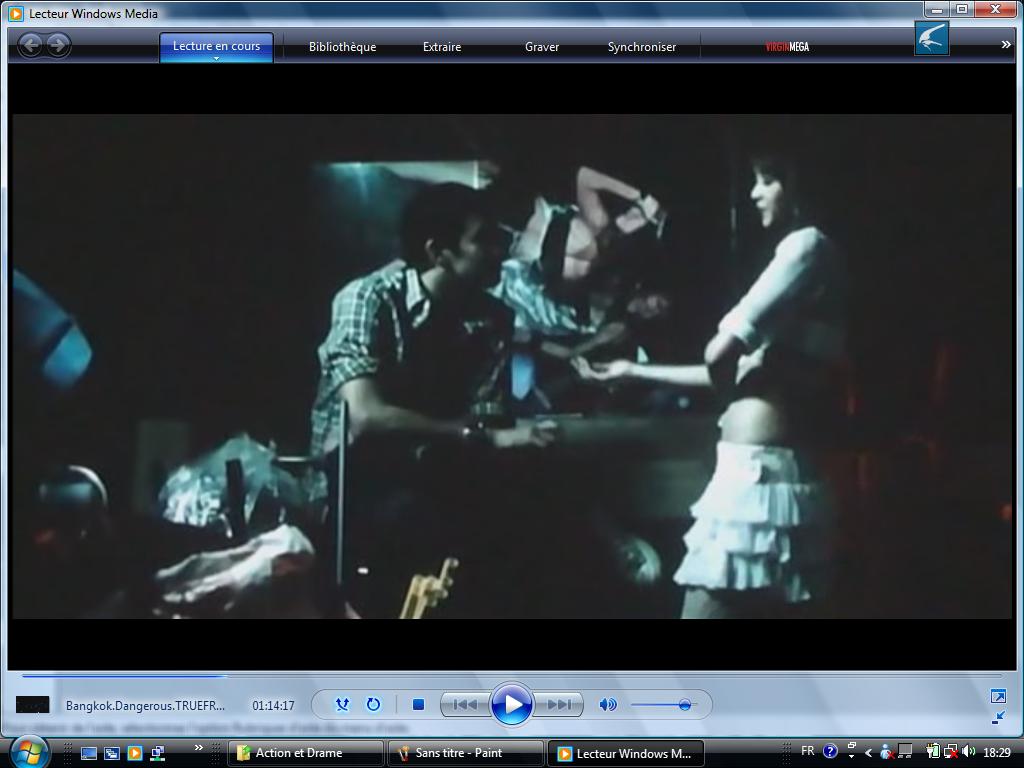Toggle repeat playback mode
The width and height of the screenshot is (1024, 768).
pos(373,704)
